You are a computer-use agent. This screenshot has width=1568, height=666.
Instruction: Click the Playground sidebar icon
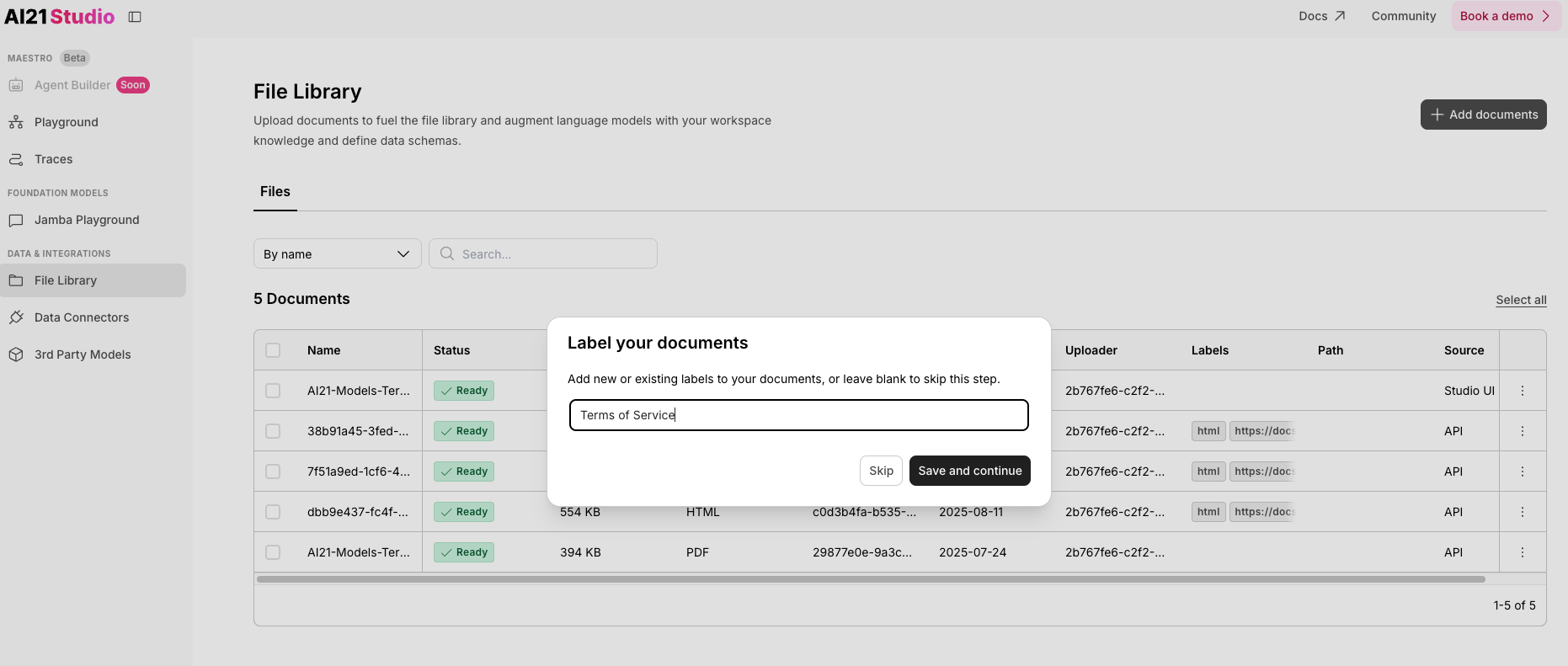pos(16,122)
